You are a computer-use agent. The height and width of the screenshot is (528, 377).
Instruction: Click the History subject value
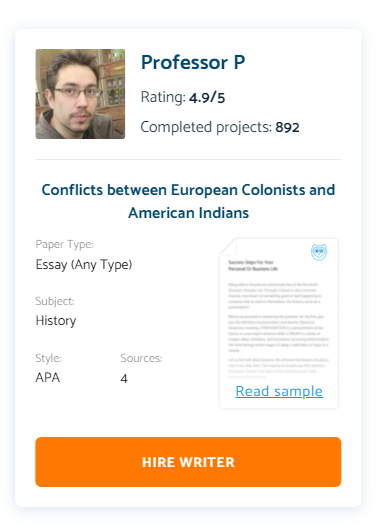(56, 321)
